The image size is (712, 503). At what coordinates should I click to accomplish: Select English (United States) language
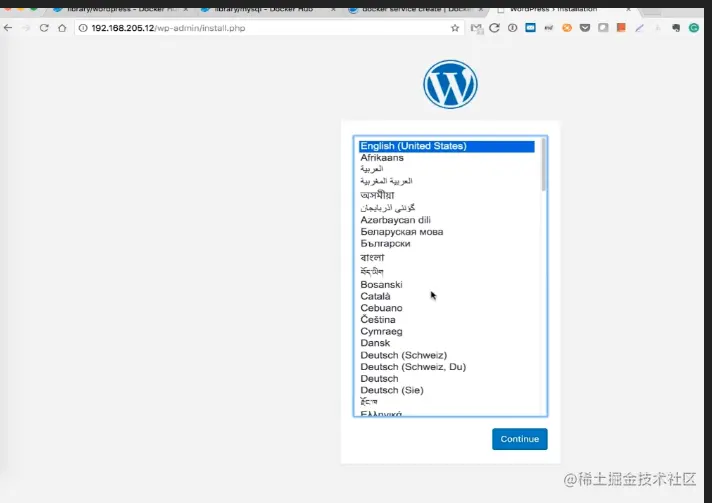coord(447,146)
